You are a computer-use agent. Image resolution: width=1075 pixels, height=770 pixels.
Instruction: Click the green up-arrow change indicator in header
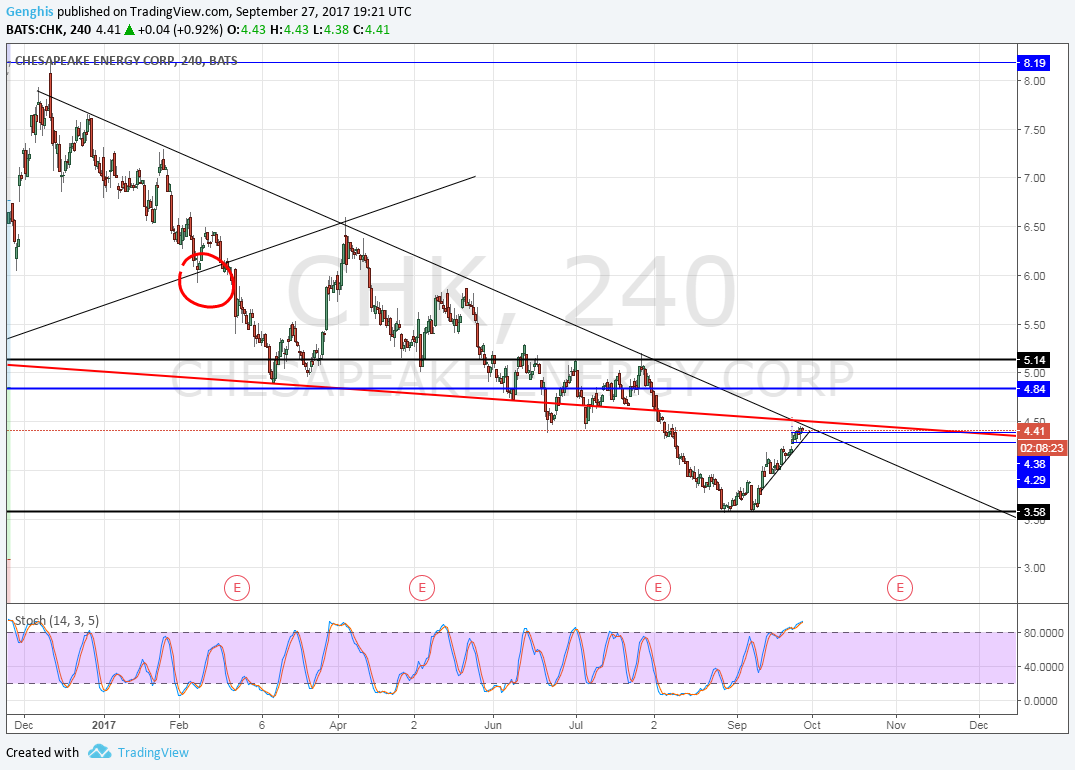129,29
